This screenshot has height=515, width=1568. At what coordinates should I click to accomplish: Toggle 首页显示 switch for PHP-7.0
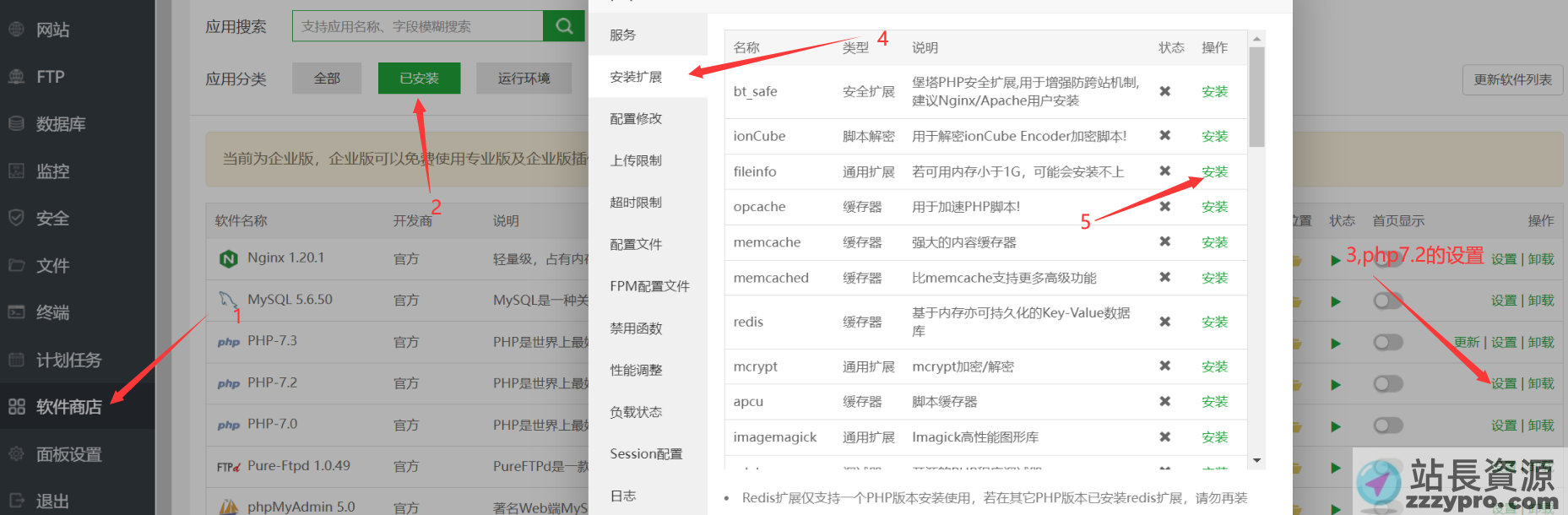pos(1388,426)
